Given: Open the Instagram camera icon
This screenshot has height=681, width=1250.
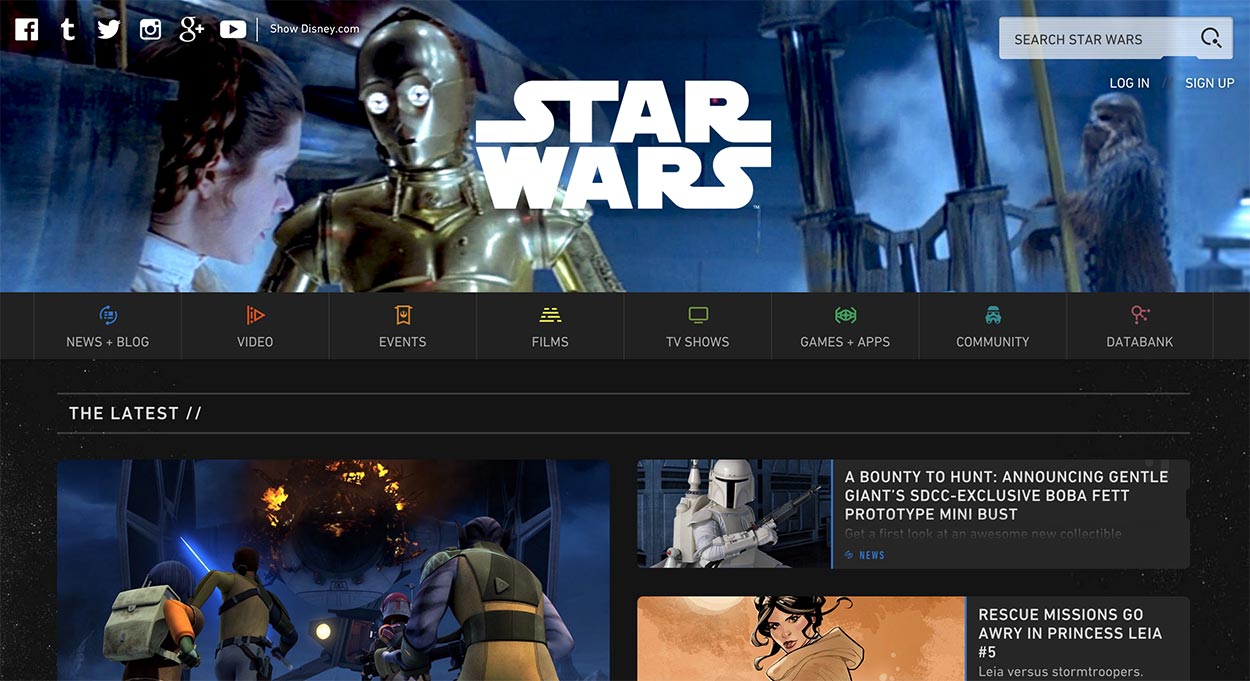Looking at the screenshot, I should (x=150, y=29).
